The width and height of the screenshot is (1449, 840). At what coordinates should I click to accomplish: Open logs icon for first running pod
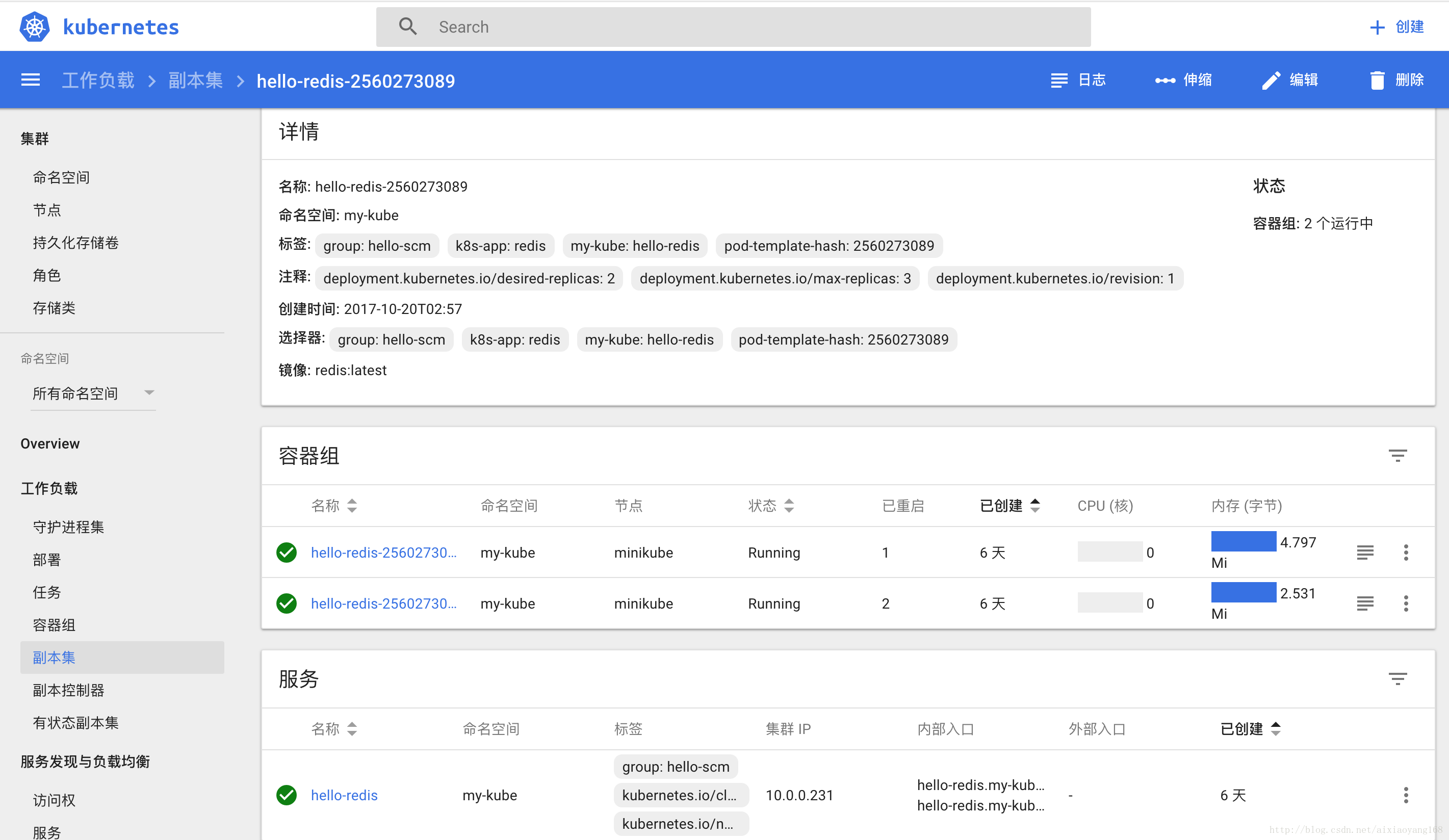(x=1365, y=552)
